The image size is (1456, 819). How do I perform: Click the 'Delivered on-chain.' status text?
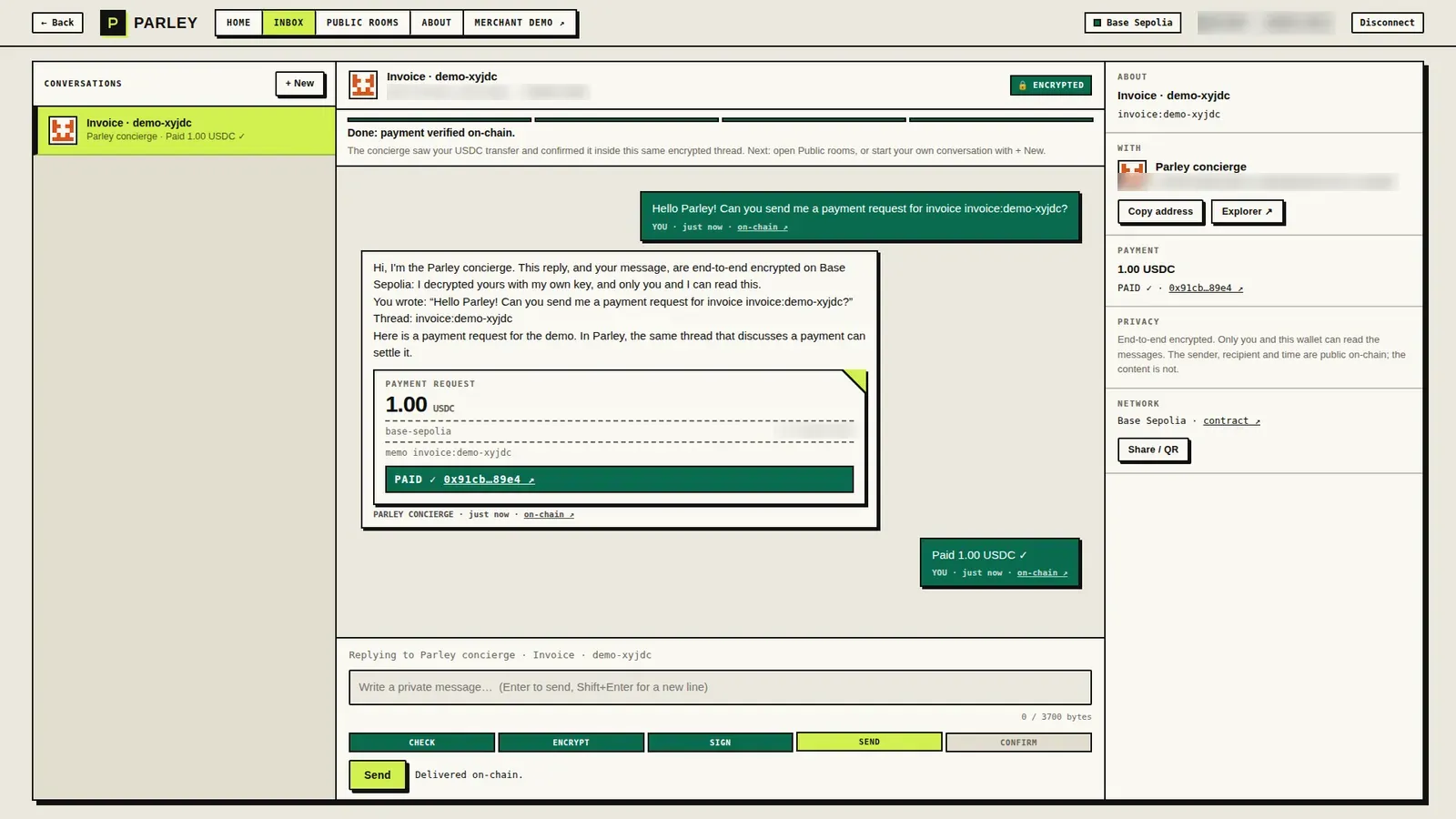[x=469, y=775]
